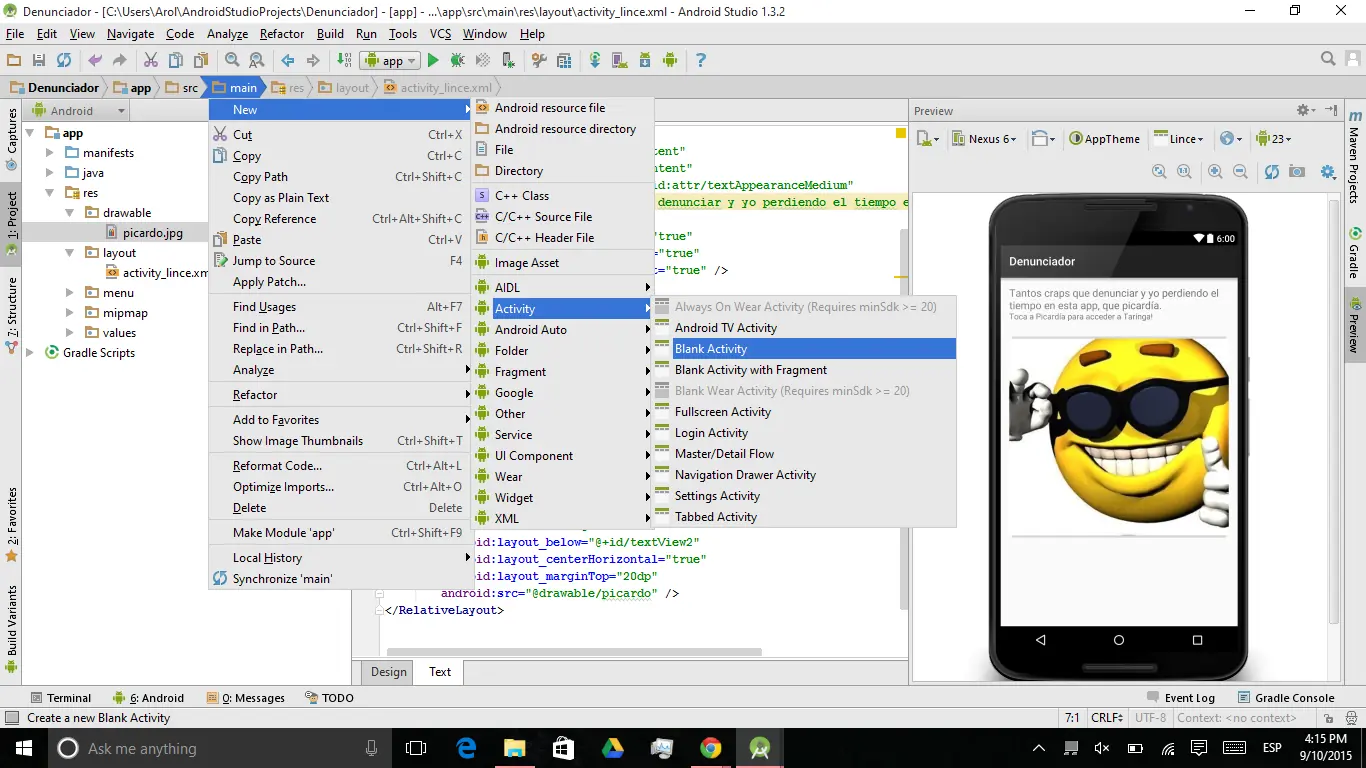This screenshot has width=1366, height=768.
Task: Open the Nexus 6 device dropdown
Action: [984, 139]
